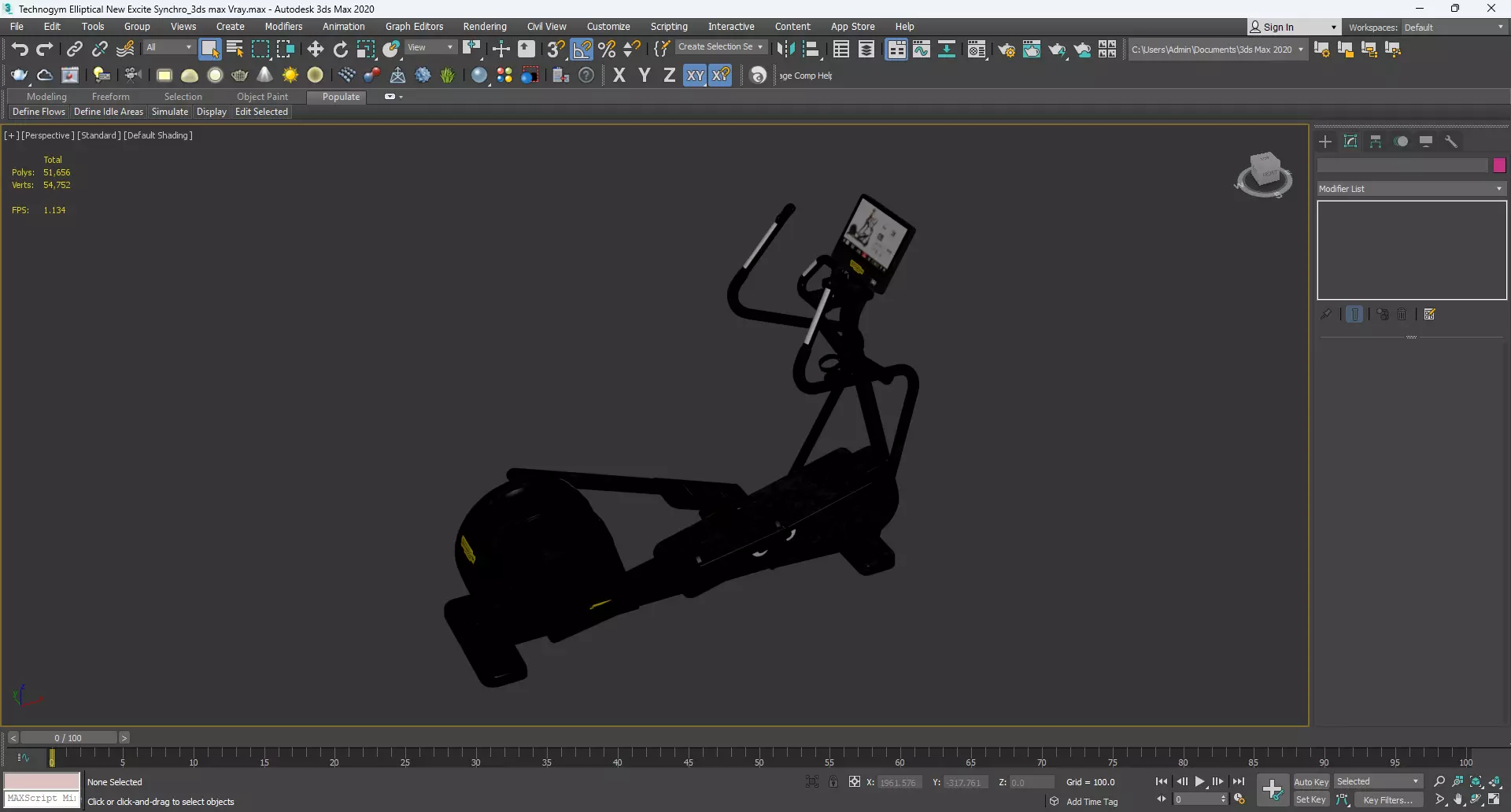Image resolution: width=1511 pixels, height=812 pixels.
Task: Open the Utilities panel wrench icon
Action: 1451,142
